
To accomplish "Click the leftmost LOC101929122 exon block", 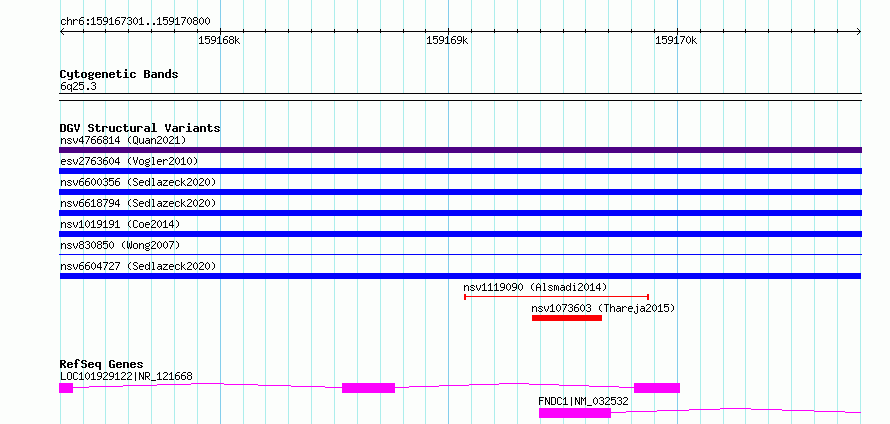I will pyautogui.click(x=66, y=388).
